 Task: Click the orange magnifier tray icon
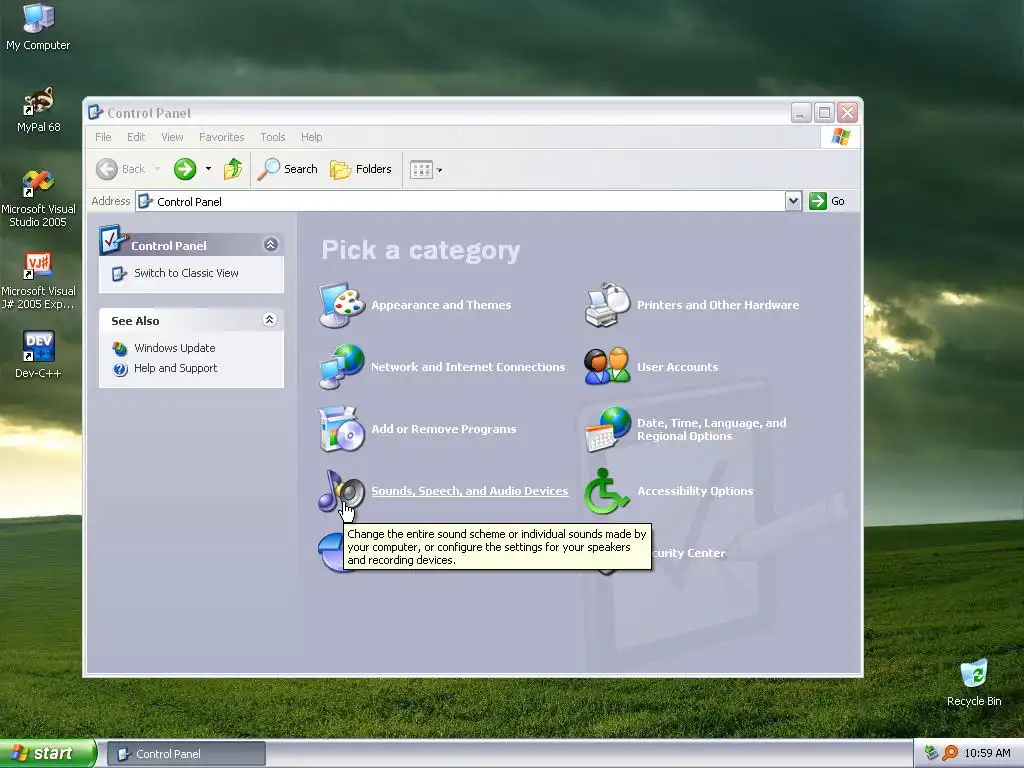[x=951, y=753]
